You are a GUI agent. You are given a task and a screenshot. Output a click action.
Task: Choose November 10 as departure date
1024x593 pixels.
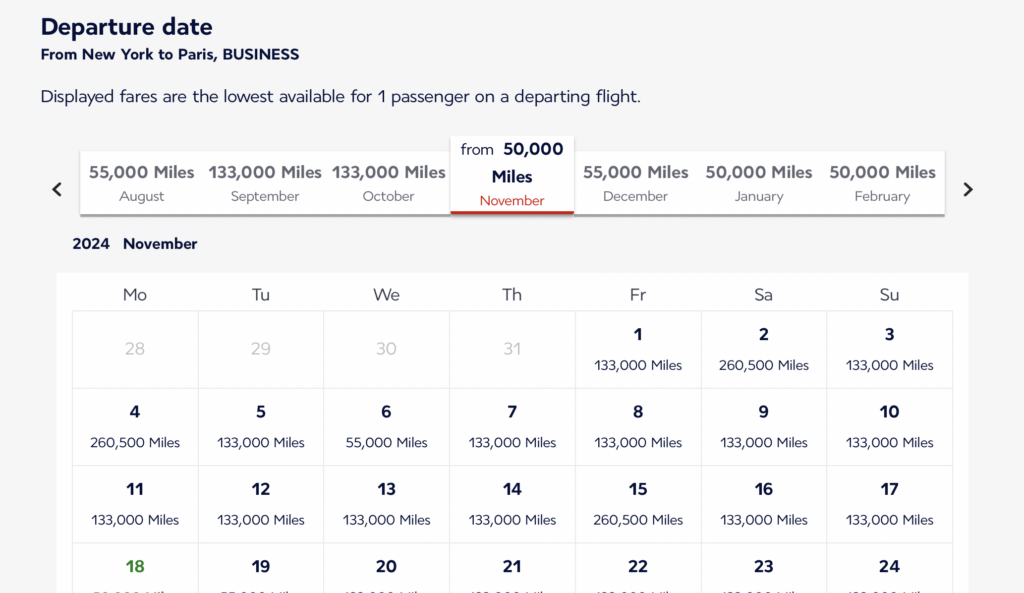pyautogui.click(x=889, y=426)
